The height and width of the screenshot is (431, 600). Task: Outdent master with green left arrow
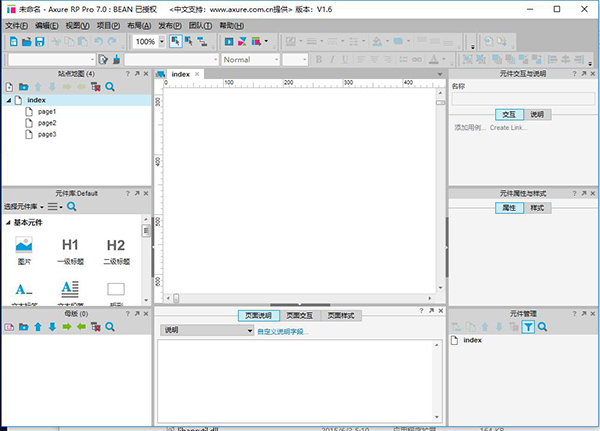(x=81, y=327)
